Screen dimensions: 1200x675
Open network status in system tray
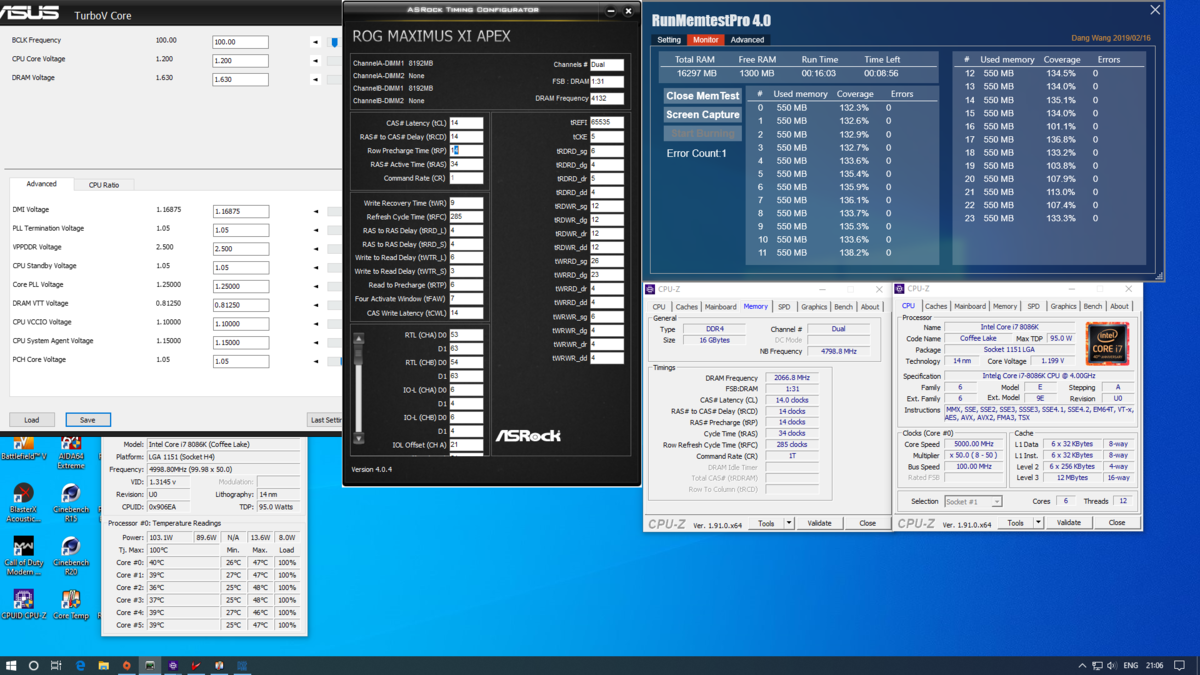click(1097, 665)
